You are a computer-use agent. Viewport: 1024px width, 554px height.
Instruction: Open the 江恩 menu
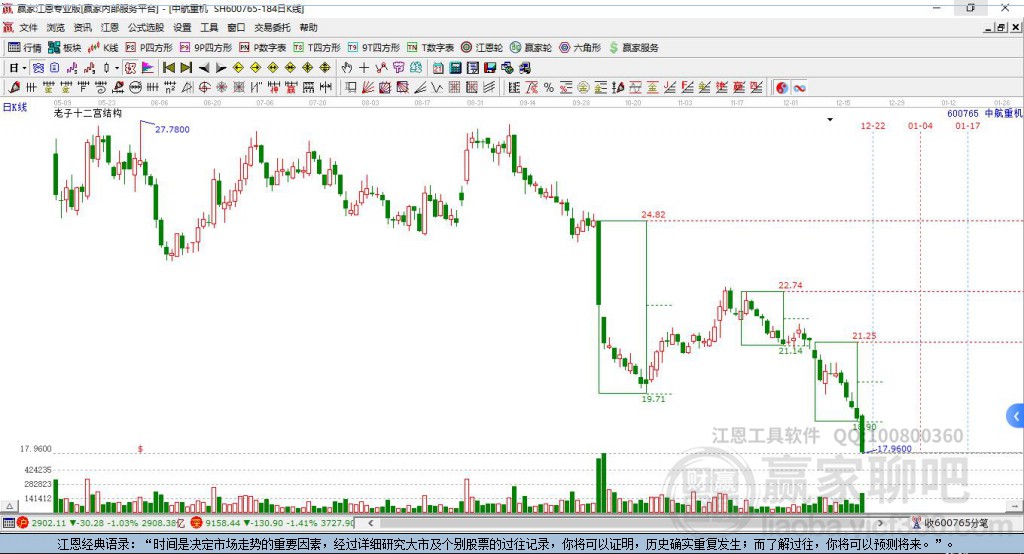110,27
